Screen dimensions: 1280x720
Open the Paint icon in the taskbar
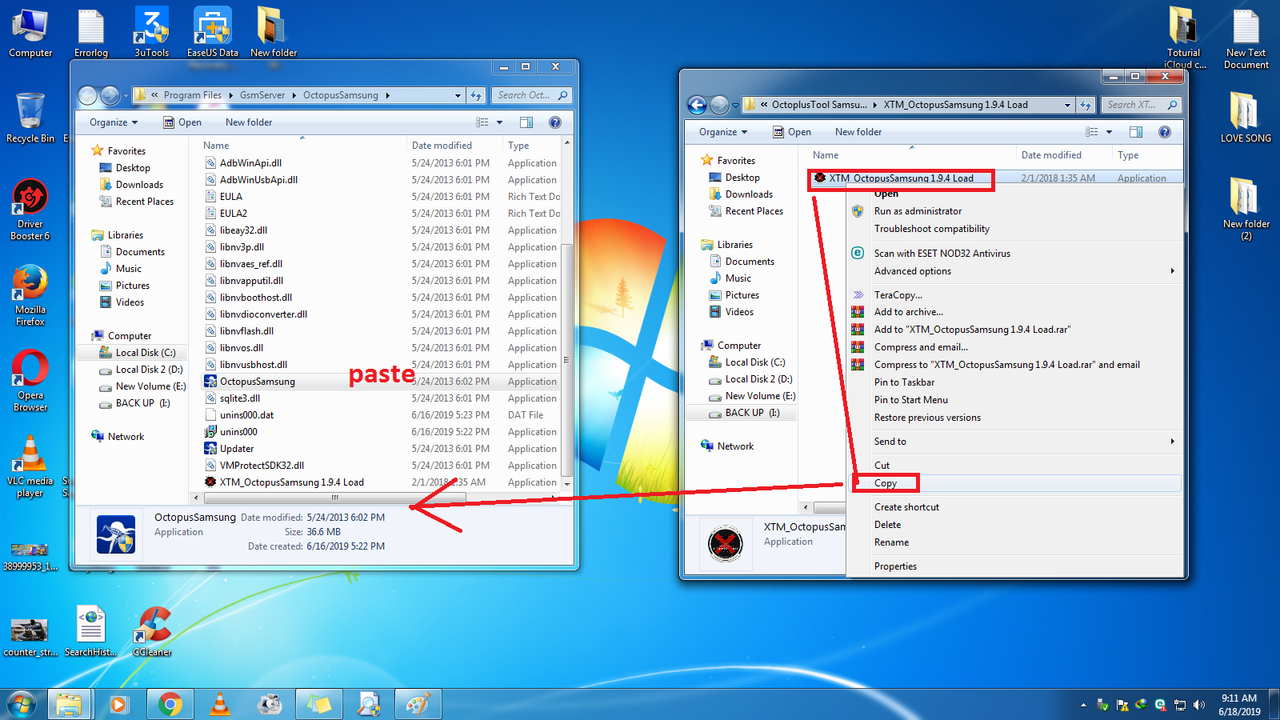419,704
